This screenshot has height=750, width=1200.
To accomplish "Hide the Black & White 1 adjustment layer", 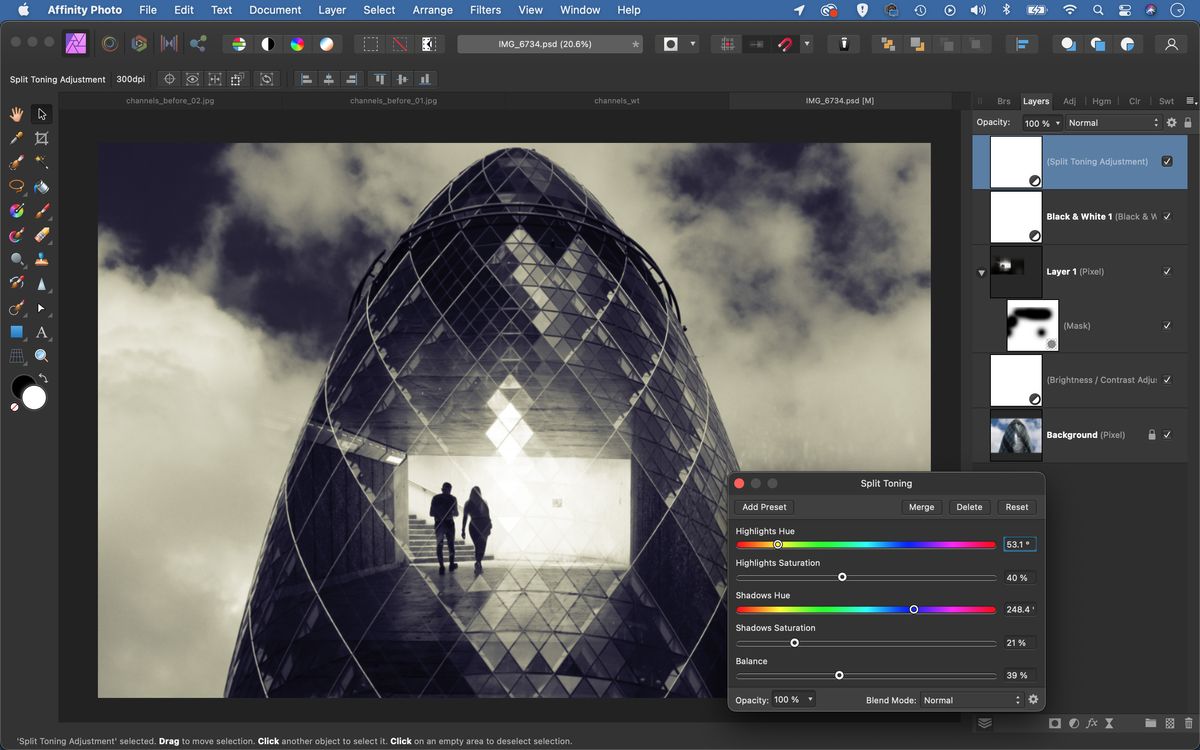I will (x=1167, y=216).
